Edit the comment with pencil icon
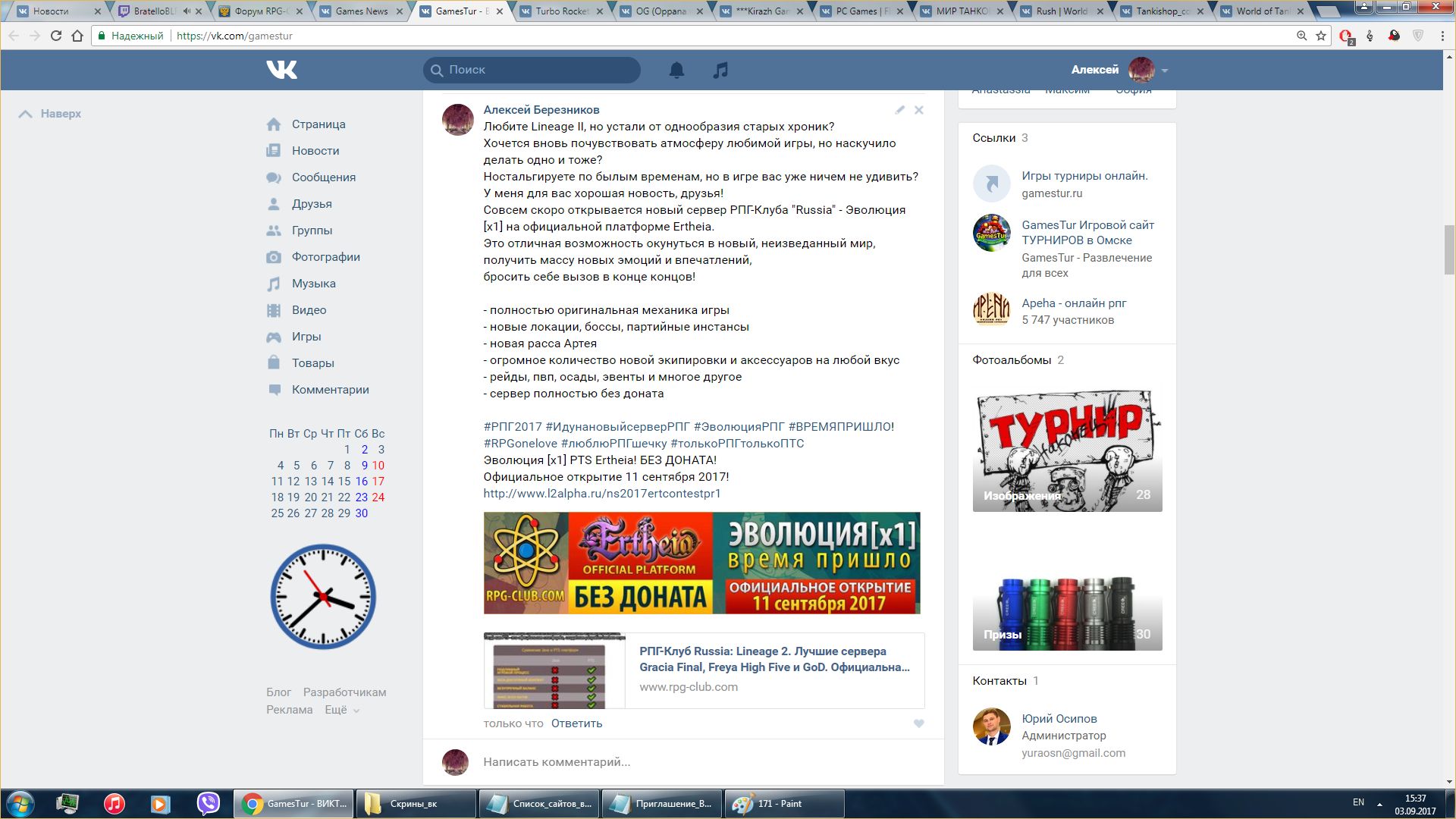Image resolution: width=1456 pixels, height=819 pixels. pyautogui.click(x=899, y=110)
